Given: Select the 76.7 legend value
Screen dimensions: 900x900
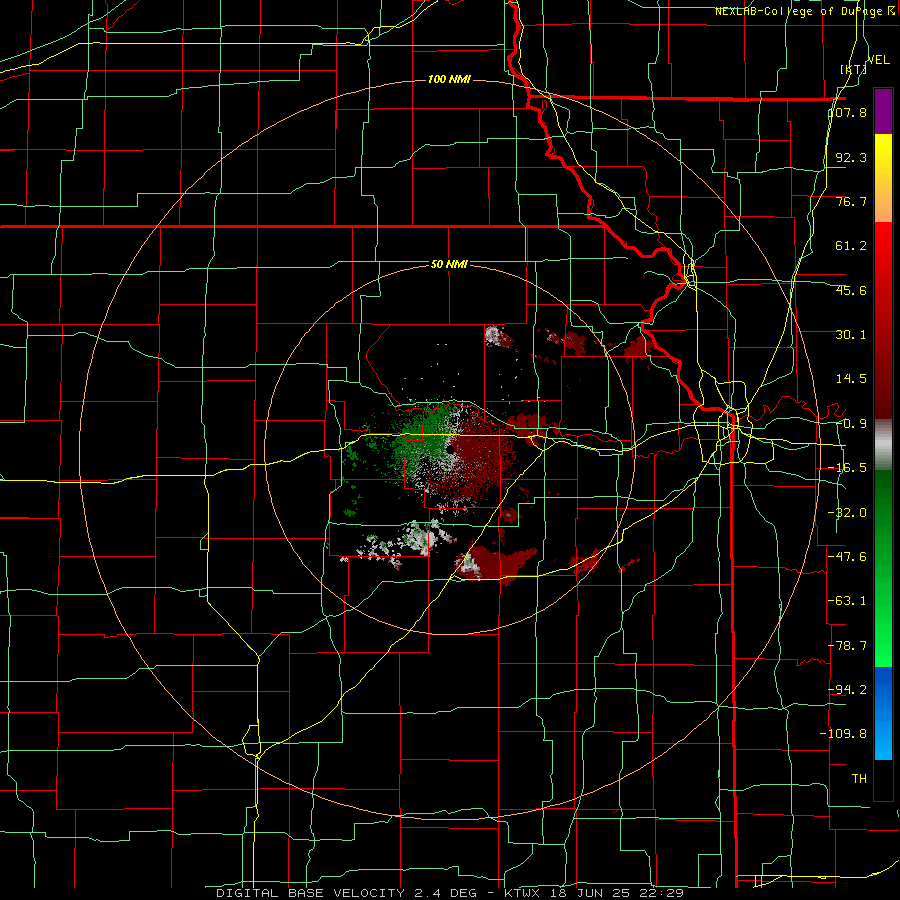Looking at the screenshot, I should point(851,201).
